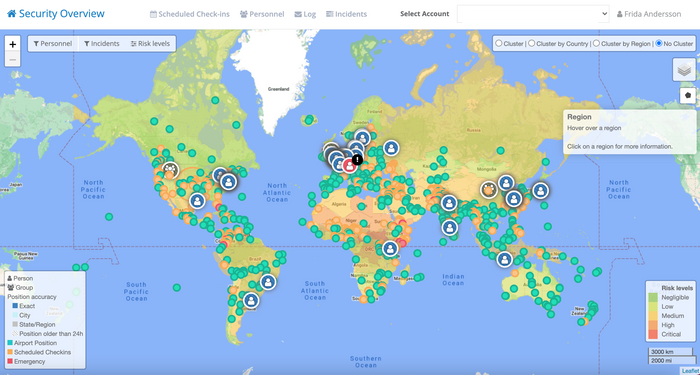
Task: Click the Security Overview title link
Action: (62, 14)
